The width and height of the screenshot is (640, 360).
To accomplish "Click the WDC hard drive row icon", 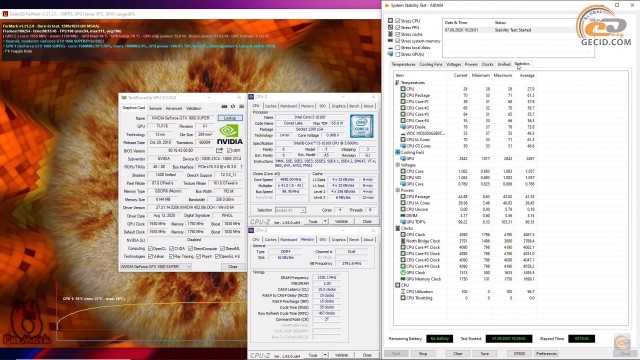I will (403, 133).
